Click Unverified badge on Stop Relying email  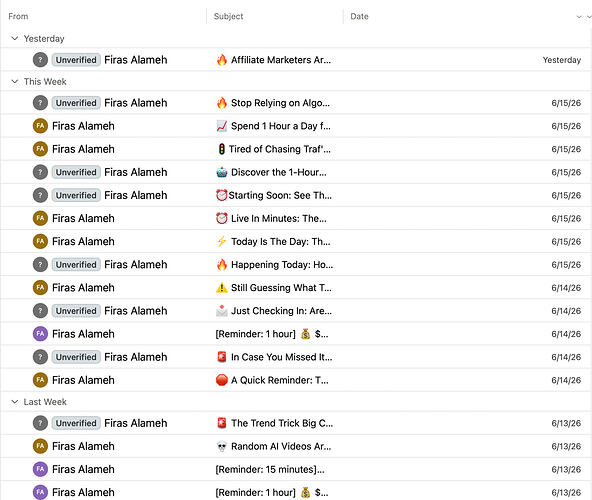[76, 103]
